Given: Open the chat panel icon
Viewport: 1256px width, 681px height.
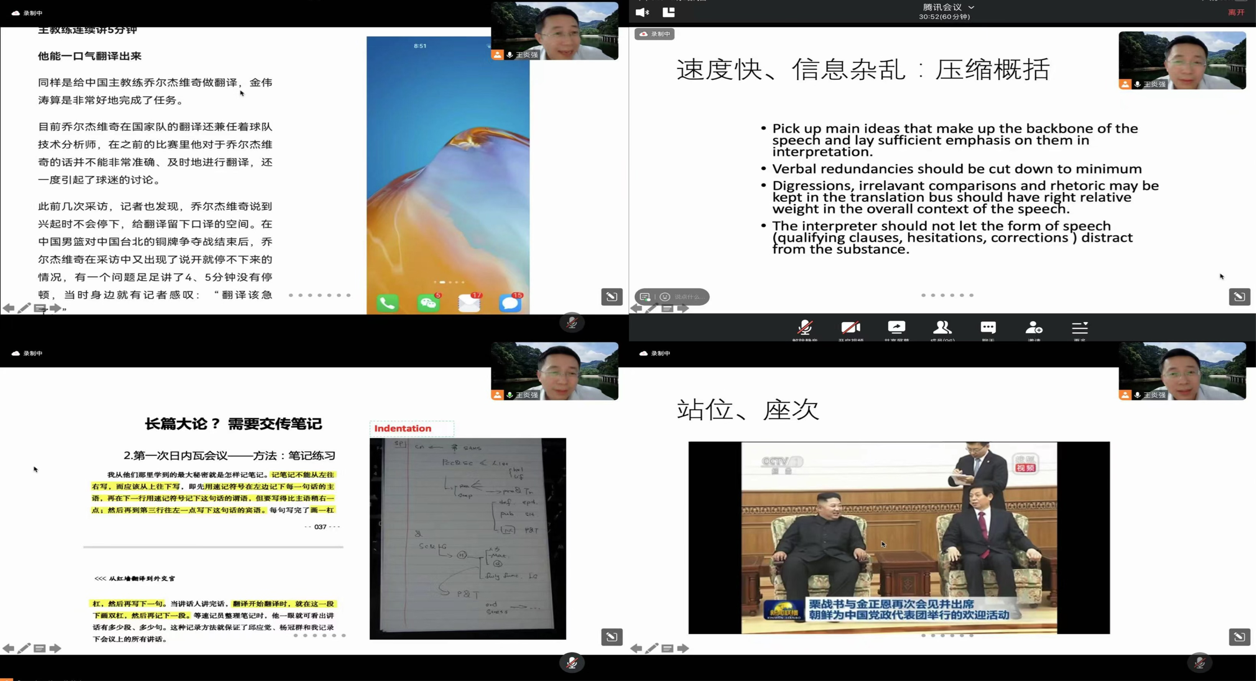Looking at the screenshot, I should tap(988, 328).
